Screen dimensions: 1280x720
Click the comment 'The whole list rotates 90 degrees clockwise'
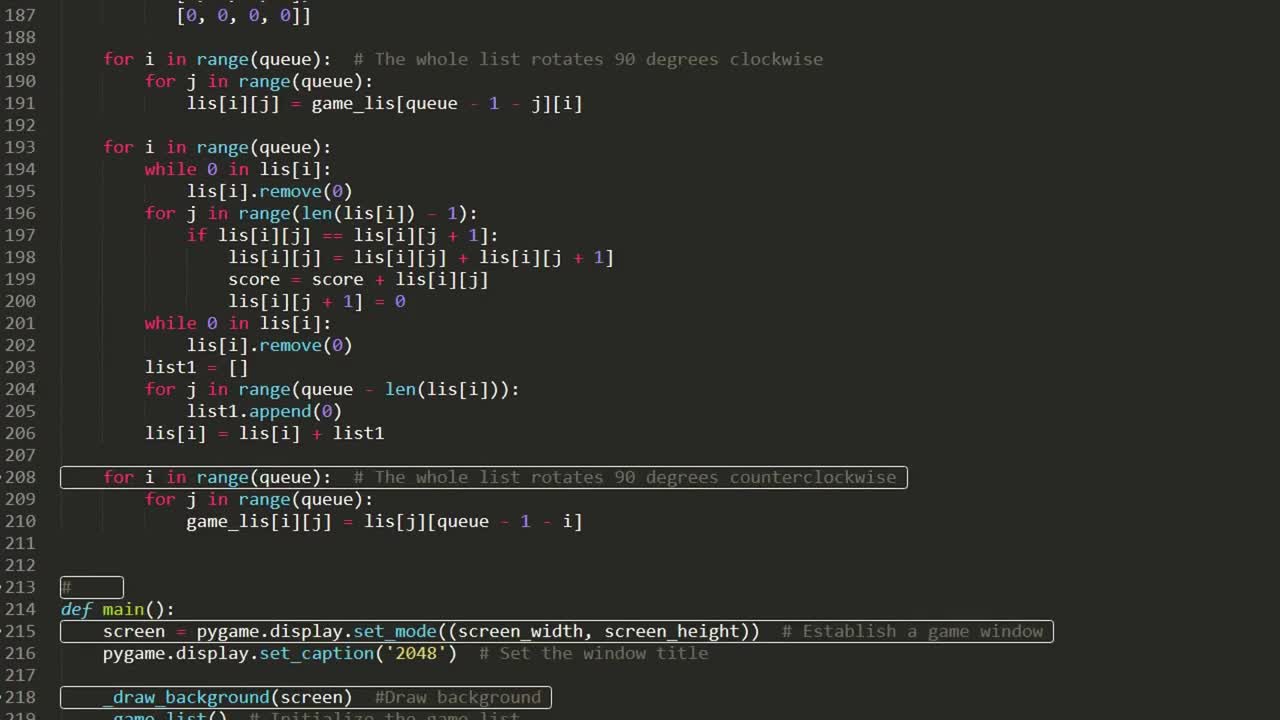[x=588, y=59]
